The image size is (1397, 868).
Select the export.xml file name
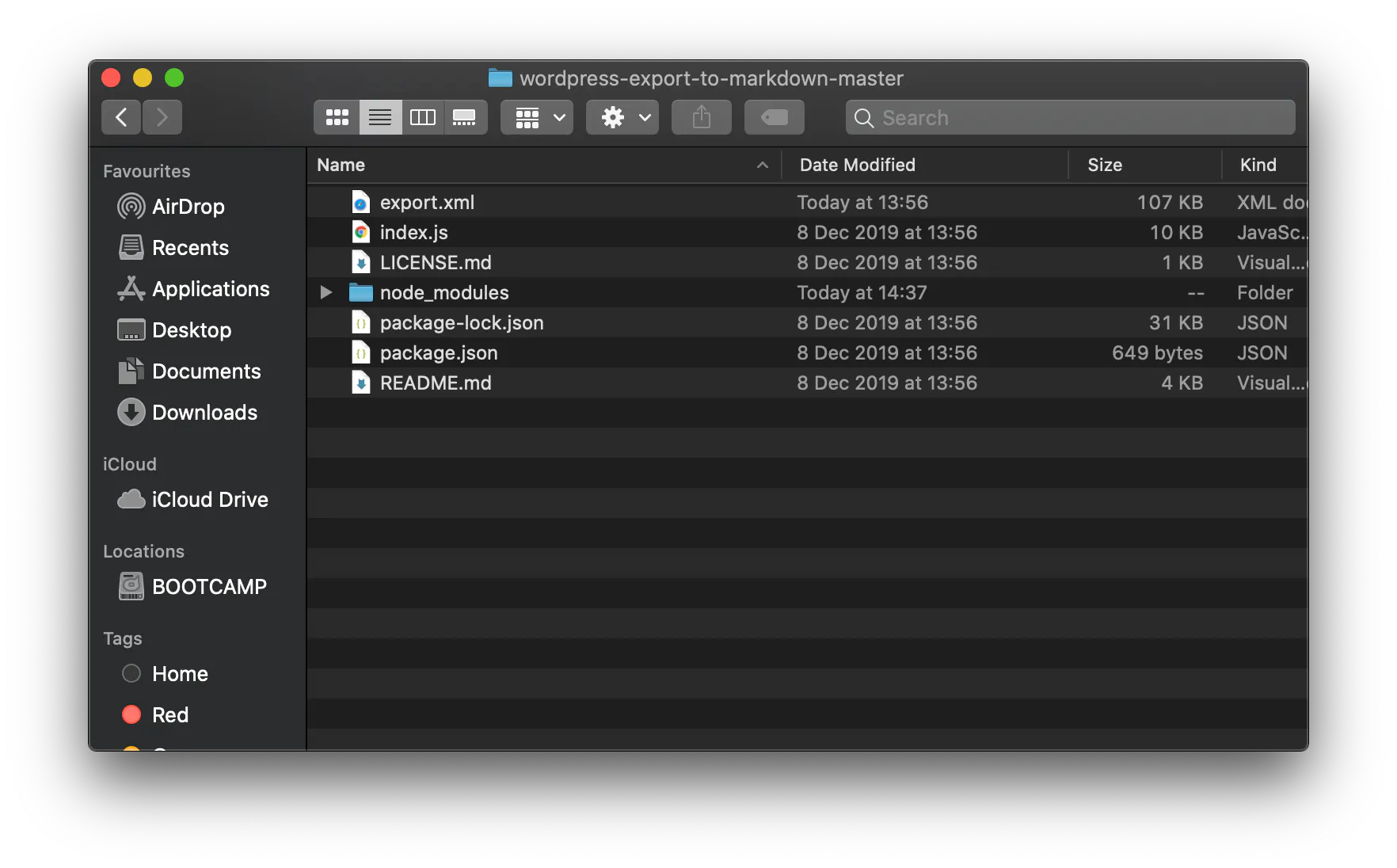tap(427, 202)
